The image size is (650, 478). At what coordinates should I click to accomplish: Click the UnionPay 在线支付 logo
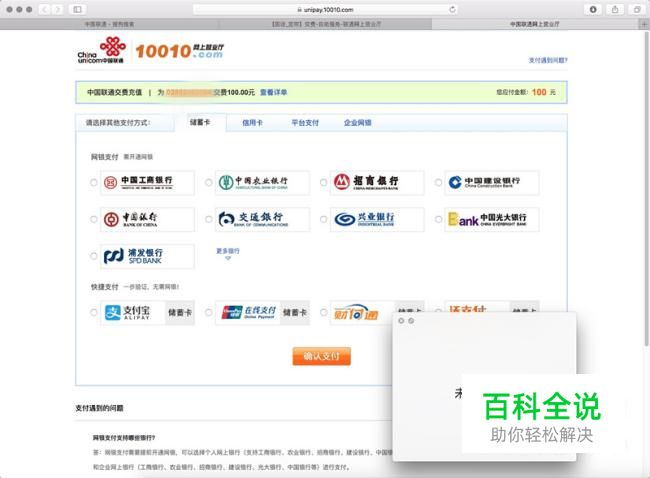coord(248,313)
